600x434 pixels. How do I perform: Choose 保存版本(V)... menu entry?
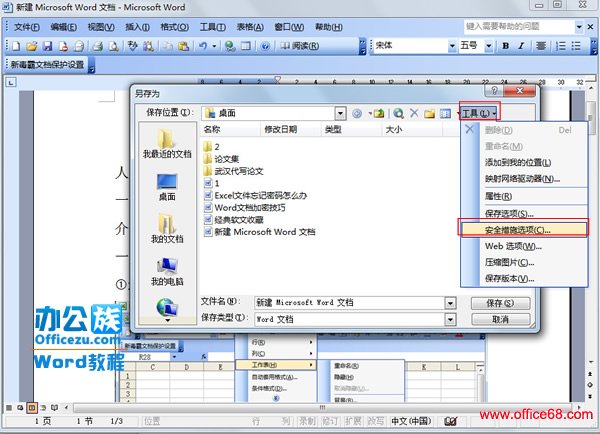point(524,279)
